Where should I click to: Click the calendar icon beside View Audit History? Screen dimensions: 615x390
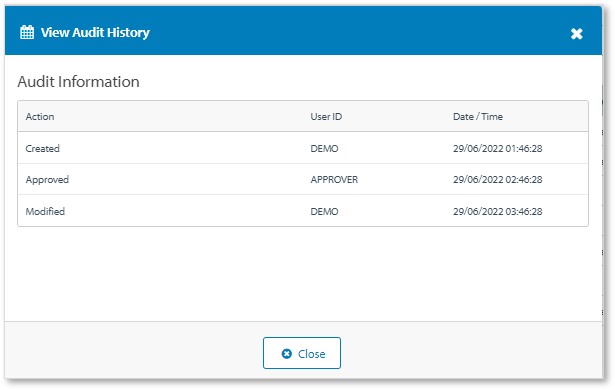tap(27, 32)
